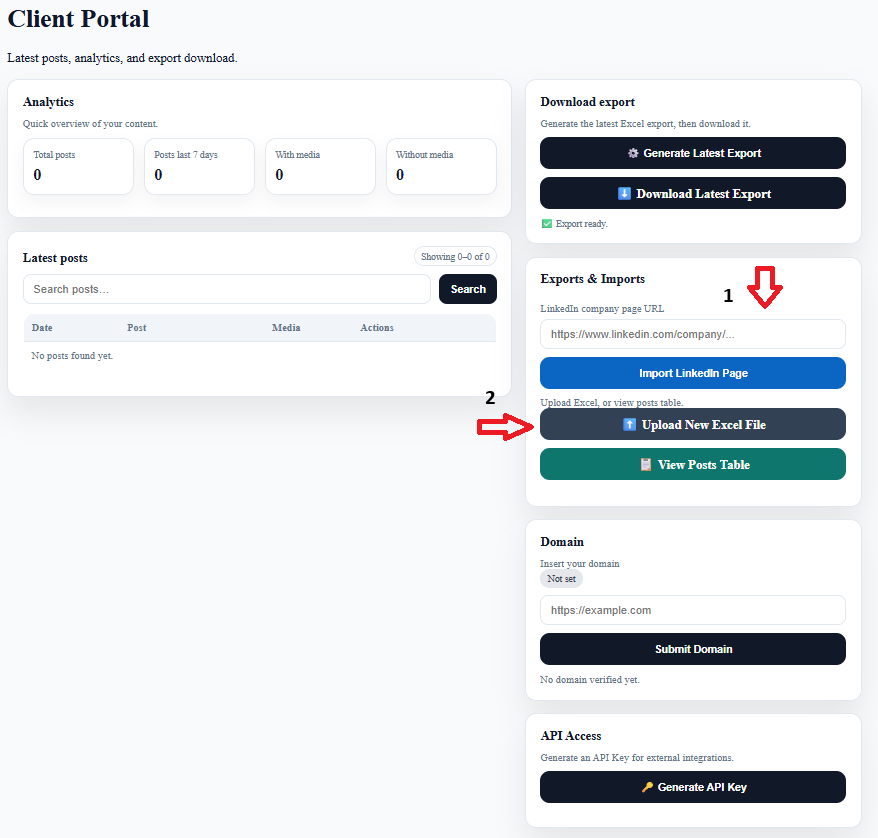Focus the Search posts input field
The image size is (878, 838).
(227, 289)
